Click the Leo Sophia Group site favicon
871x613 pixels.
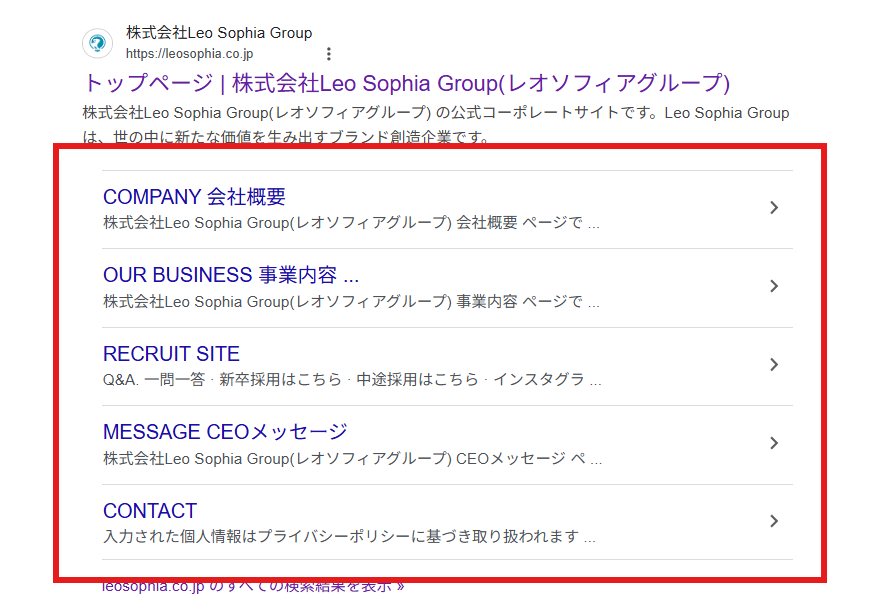pyautogui.click(x=98, y=43)
